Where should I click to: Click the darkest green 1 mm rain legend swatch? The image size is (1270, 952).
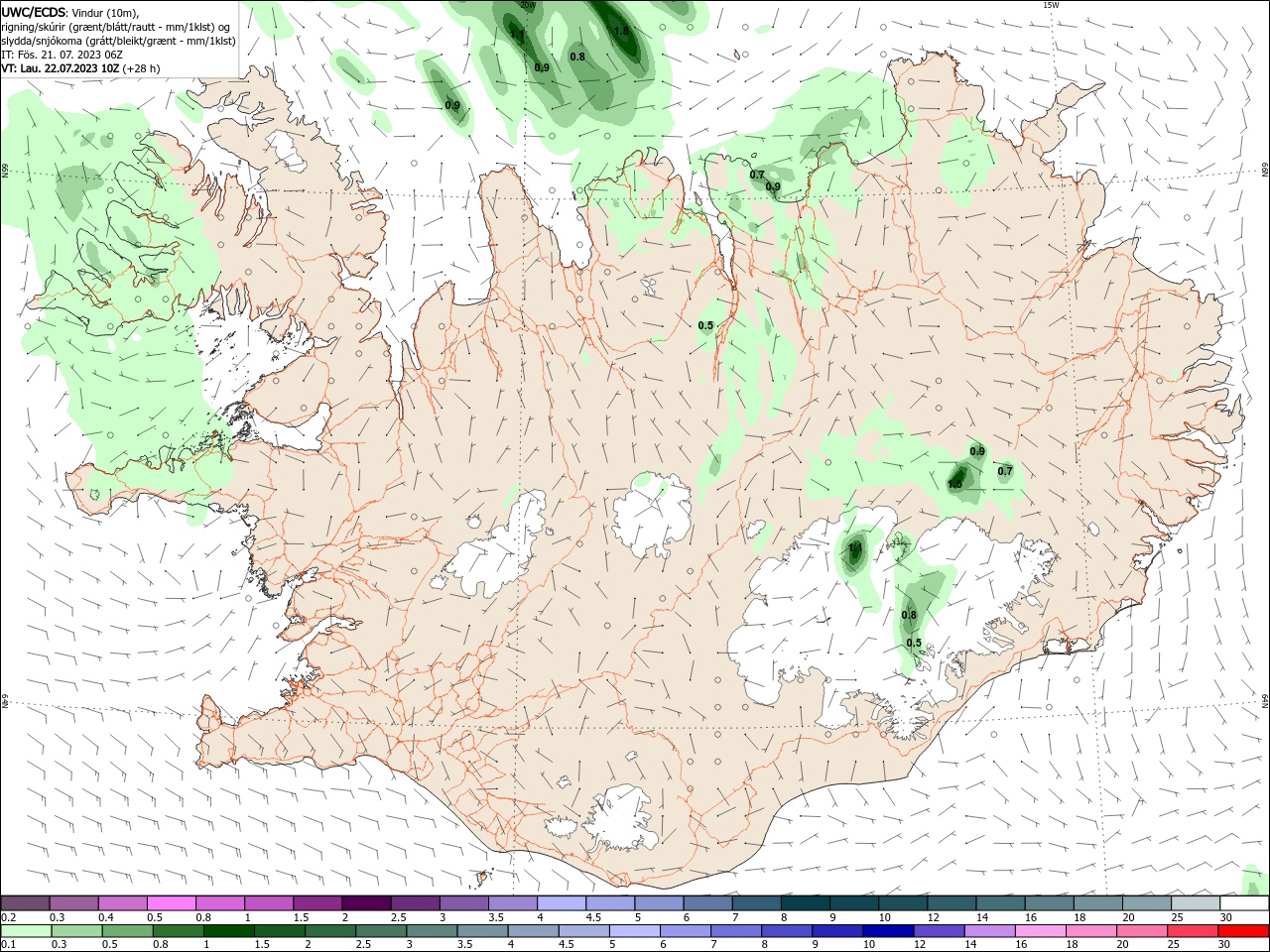point(229,931)
